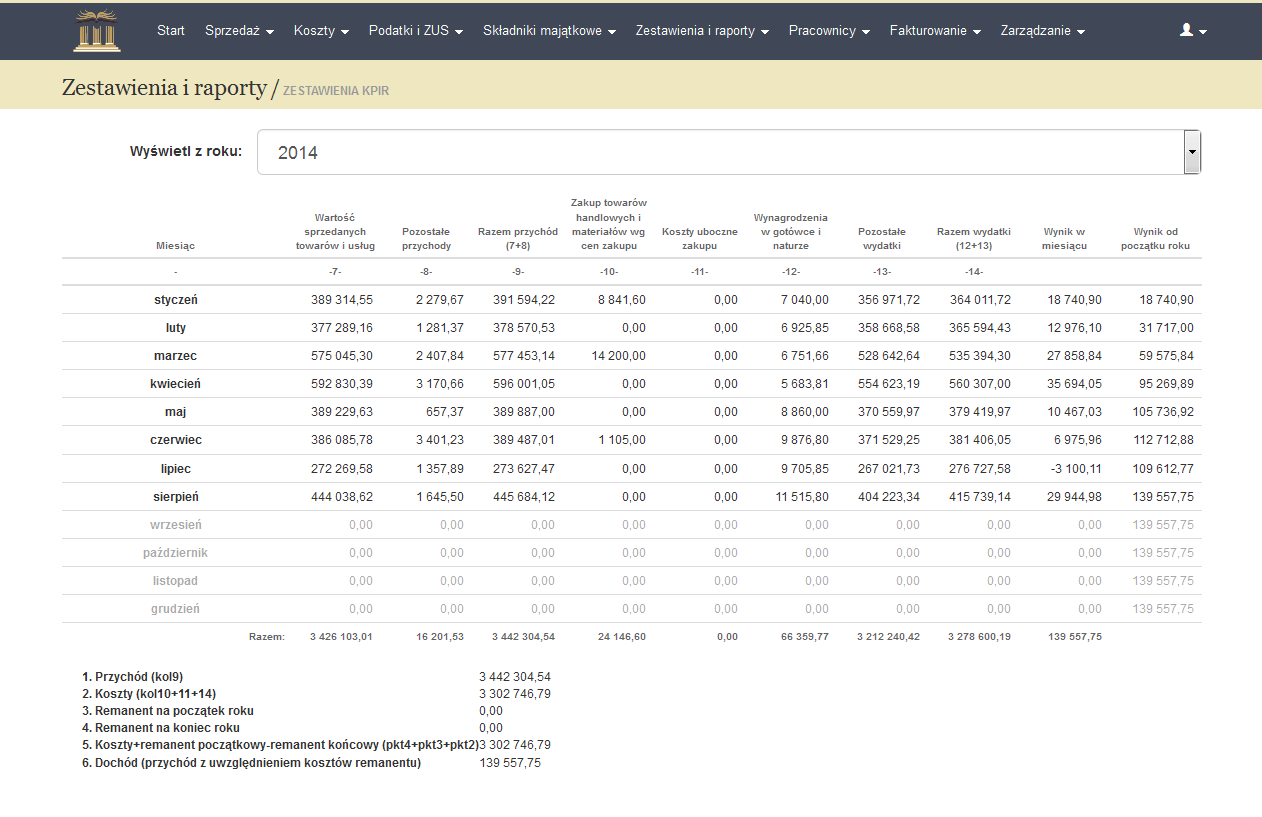Click sierpień cumulative result 139 557,75
The height and width of the screenshot is (817, 1262).
pos(1163,496)
